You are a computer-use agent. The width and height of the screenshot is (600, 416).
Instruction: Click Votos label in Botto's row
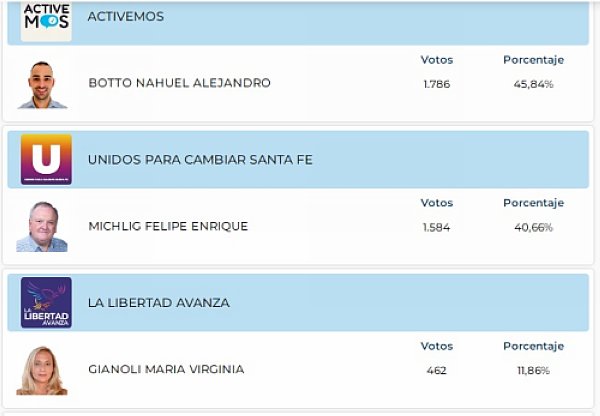click(x=437, y=60)
